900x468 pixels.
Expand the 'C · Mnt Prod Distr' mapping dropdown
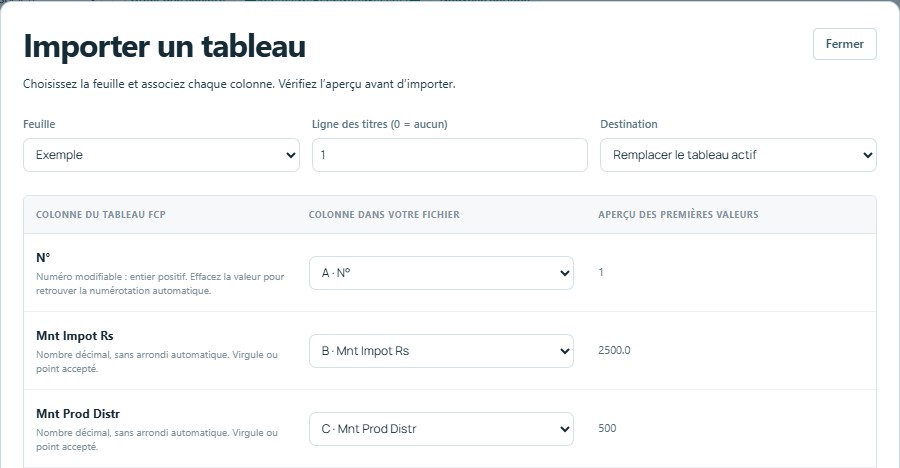click(x=441, y=429)
